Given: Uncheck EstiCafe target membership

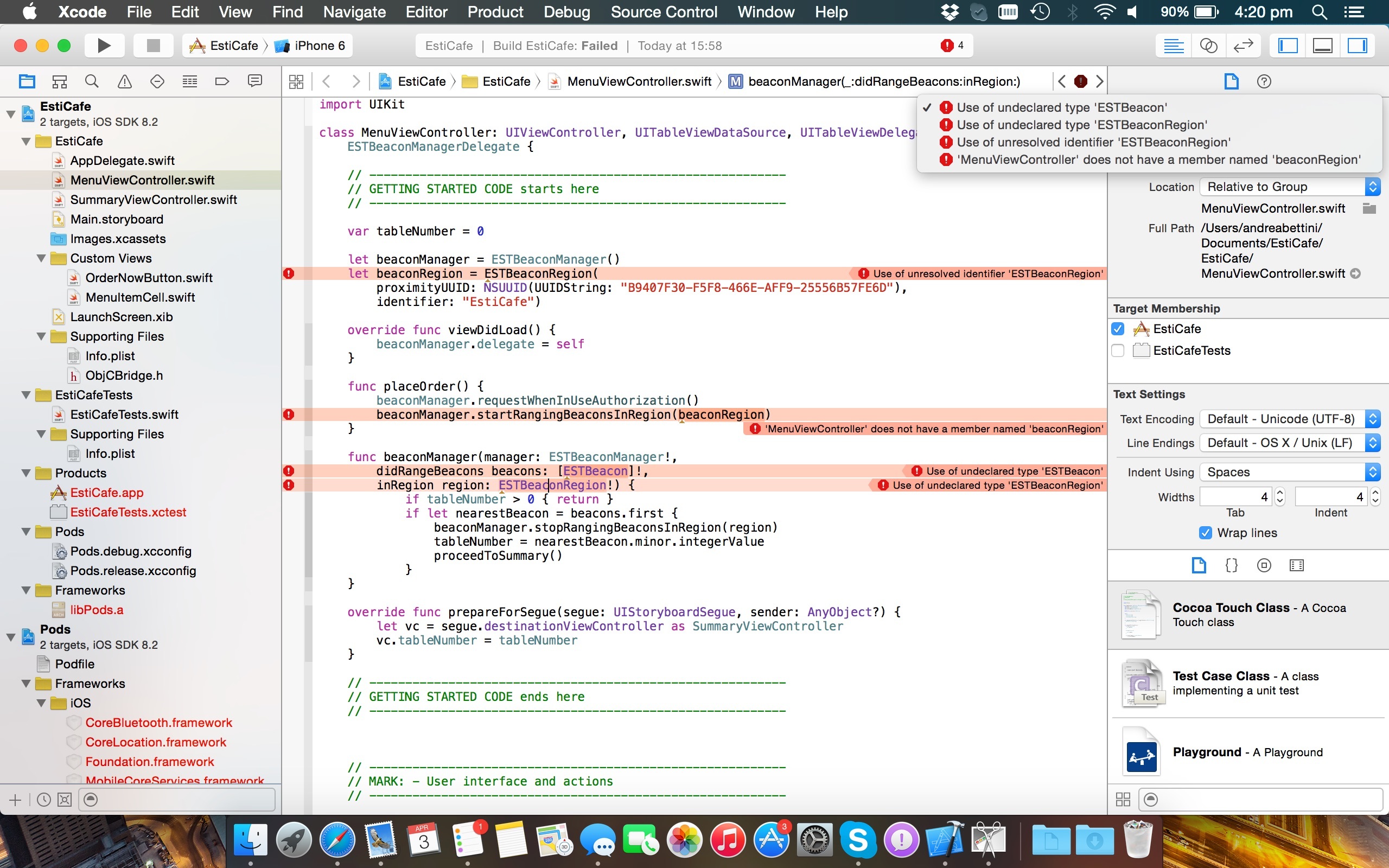Looking at the screenshot, I should pos(1118,329).
